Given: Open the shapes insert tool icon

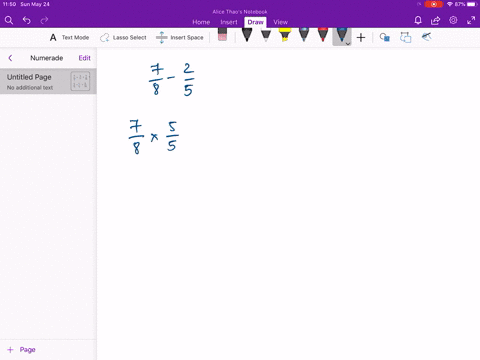Looking at the screenshot, I should pos(405,37).
